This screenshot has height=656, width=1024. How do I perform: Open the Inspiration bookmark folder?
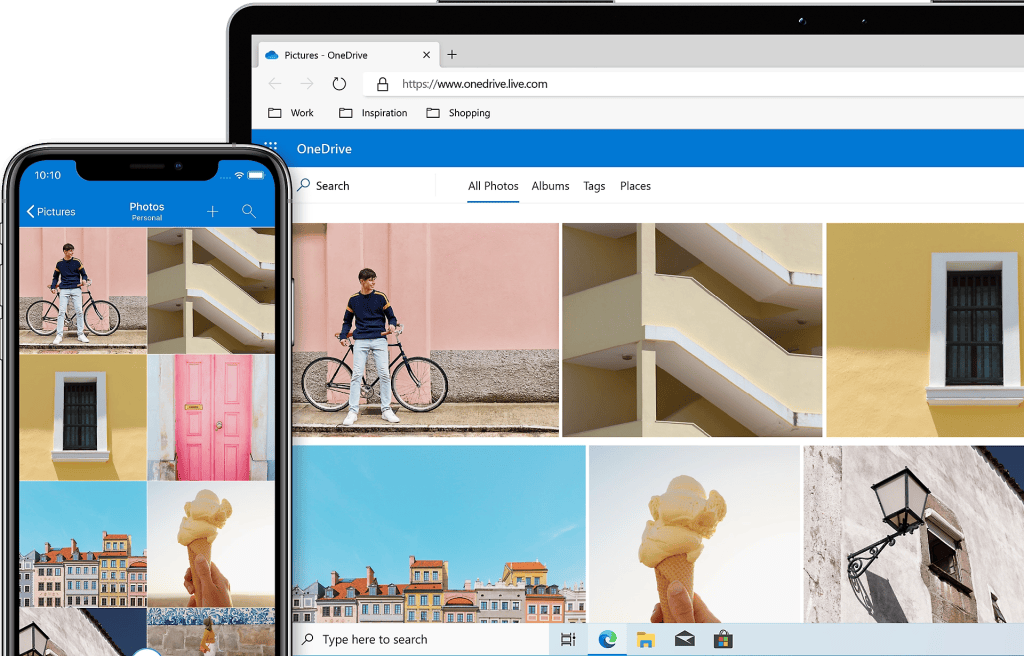[374, 113]
